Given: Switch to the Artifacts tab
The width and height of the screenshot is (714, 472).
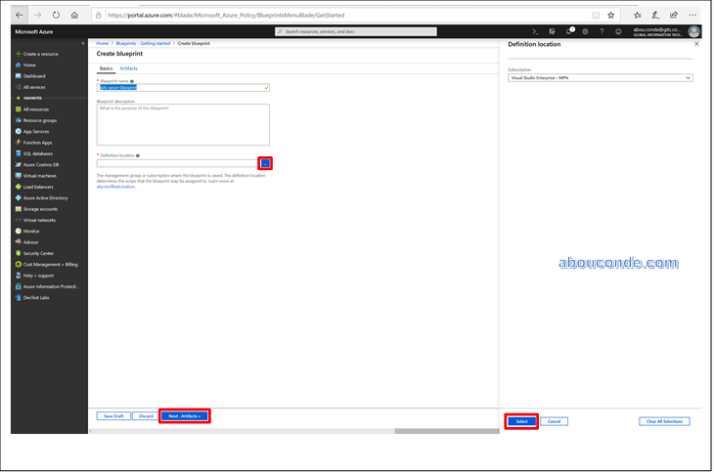Looking at the screenshot, I should (128, 68).
